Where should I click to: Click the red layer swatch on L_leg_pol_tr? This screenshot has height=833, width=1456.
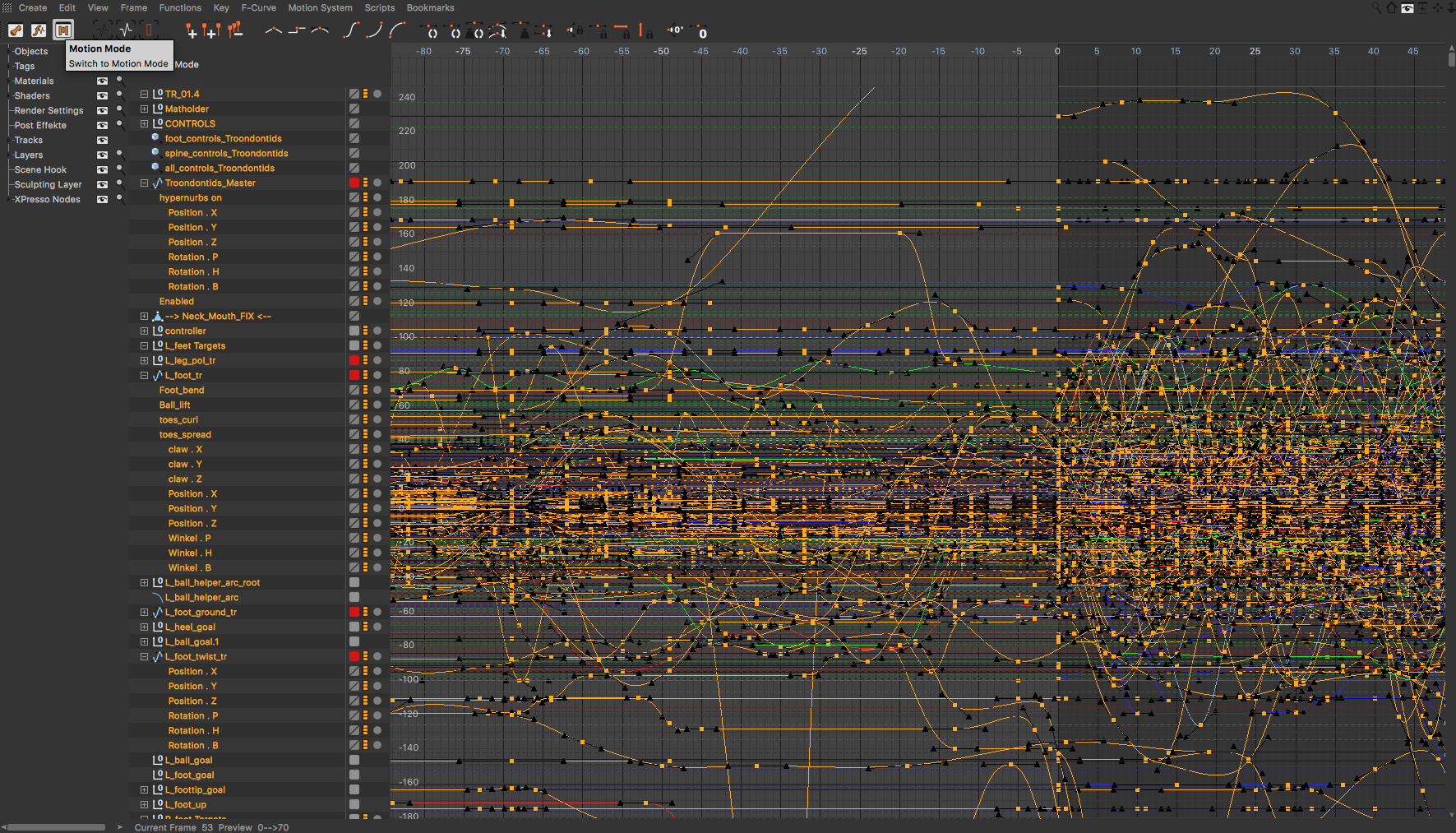(x=354, y=360)
